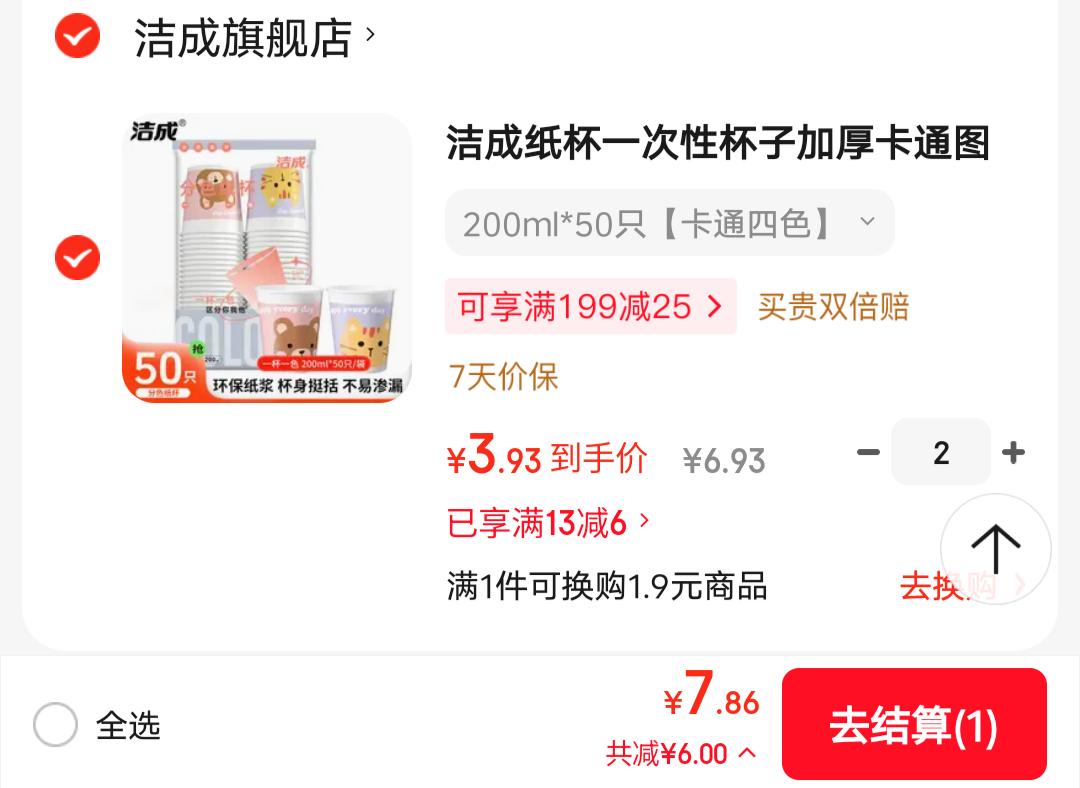Increase quantity with the plus icon
The image size is (1080, 788).
pyautogui.click(x=1013, y=453)
